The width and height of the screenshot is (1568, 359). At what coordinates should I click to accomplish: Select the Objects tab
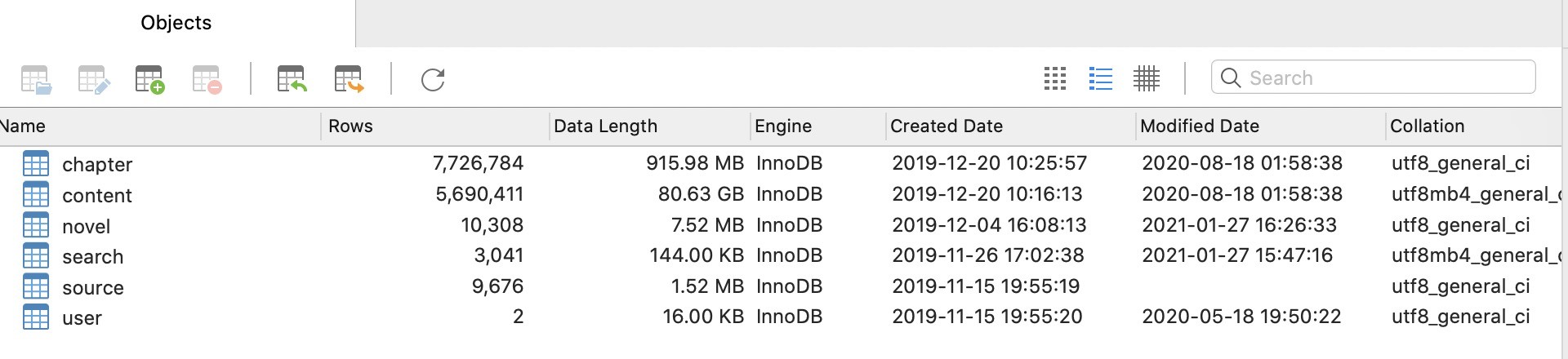click(x=176, y=23)
